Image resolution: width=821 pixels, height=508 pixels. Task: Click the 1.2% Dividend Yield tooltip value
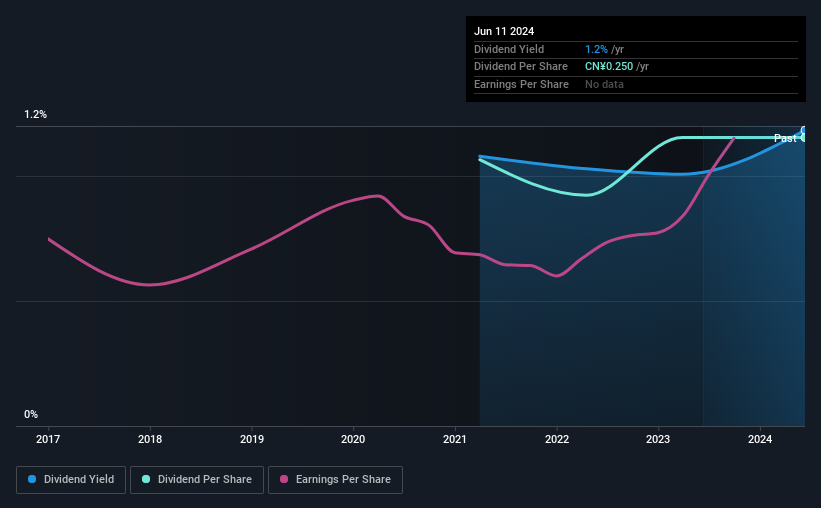click(x=594, y=49)
